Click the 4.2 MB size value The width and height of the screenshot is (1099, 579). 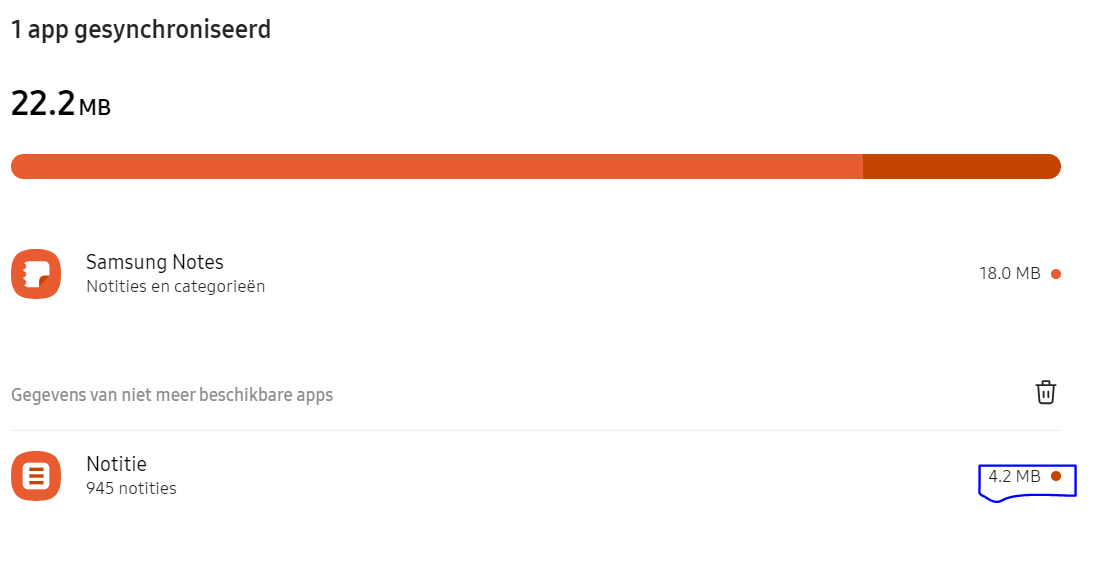tap(1014, 477)
